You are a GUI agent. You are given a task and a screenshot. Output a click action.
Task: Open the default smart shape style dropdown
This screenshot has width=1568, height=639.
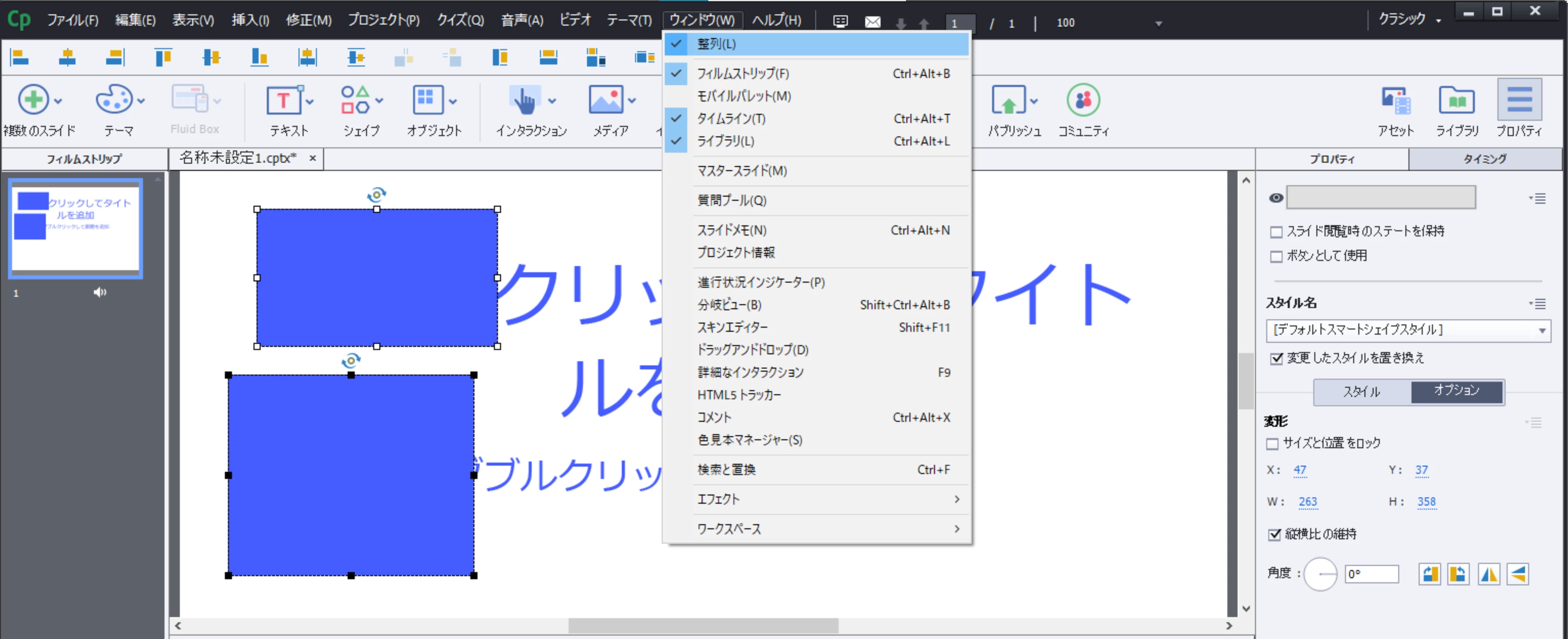(1407, 330)
